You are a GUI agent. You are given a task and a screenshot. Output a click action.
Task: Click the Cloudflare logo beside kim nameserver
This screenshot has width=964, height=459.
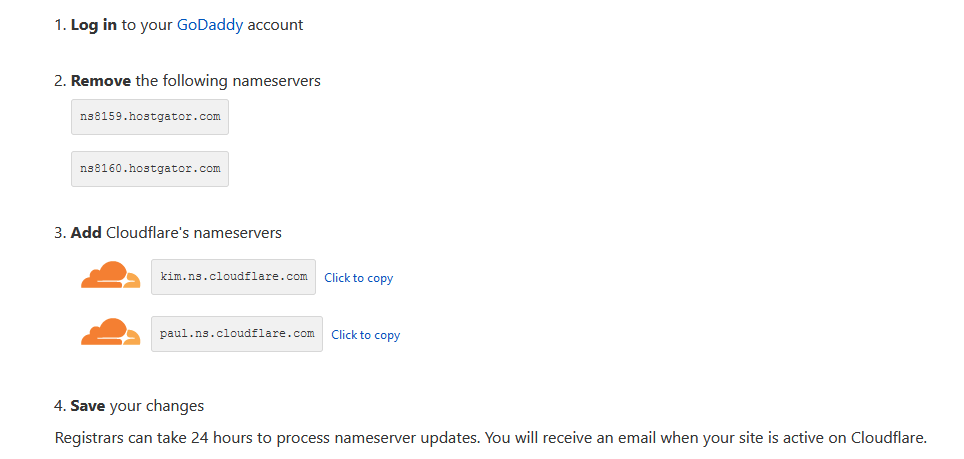(x=110, y=276)
